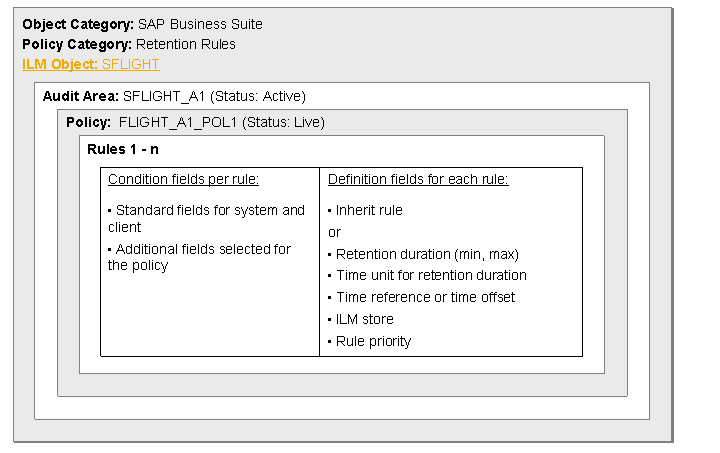Click the 'Retention Rules' value text
720x453 pixels.
(x=186, y=44)
